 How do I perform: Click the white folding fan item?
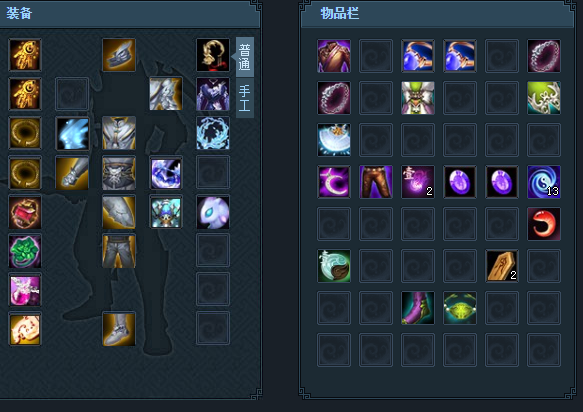(x=334, y=140)
